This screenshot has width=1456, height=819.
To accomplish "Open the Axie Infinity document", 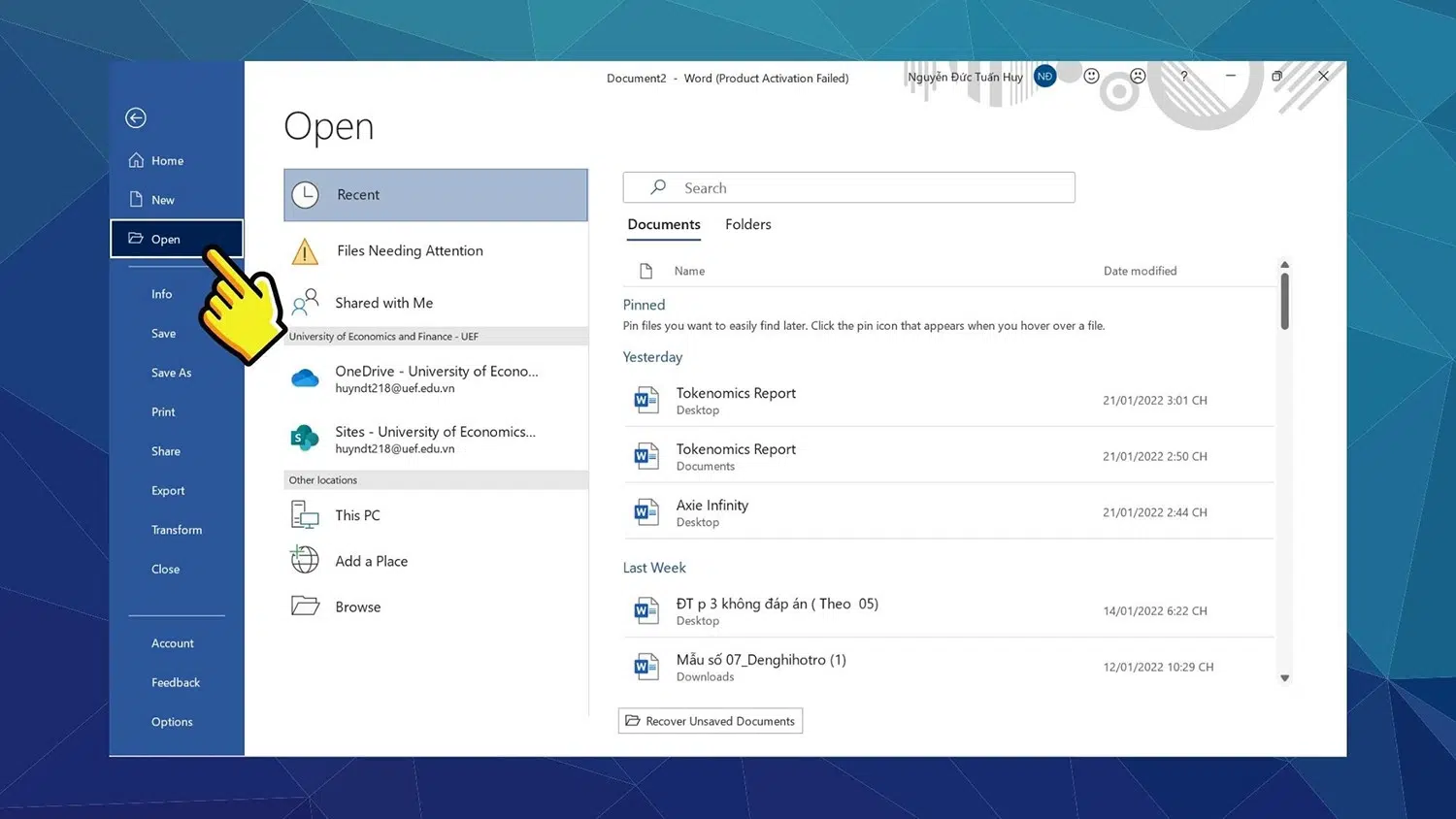I will pyautogui.click(x=948, y=512).
